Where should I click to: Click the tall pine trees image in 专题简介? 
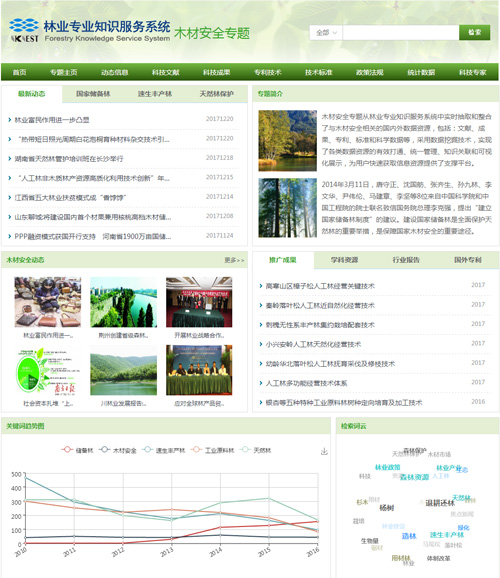pyautogui.click(x=287, y=208)
